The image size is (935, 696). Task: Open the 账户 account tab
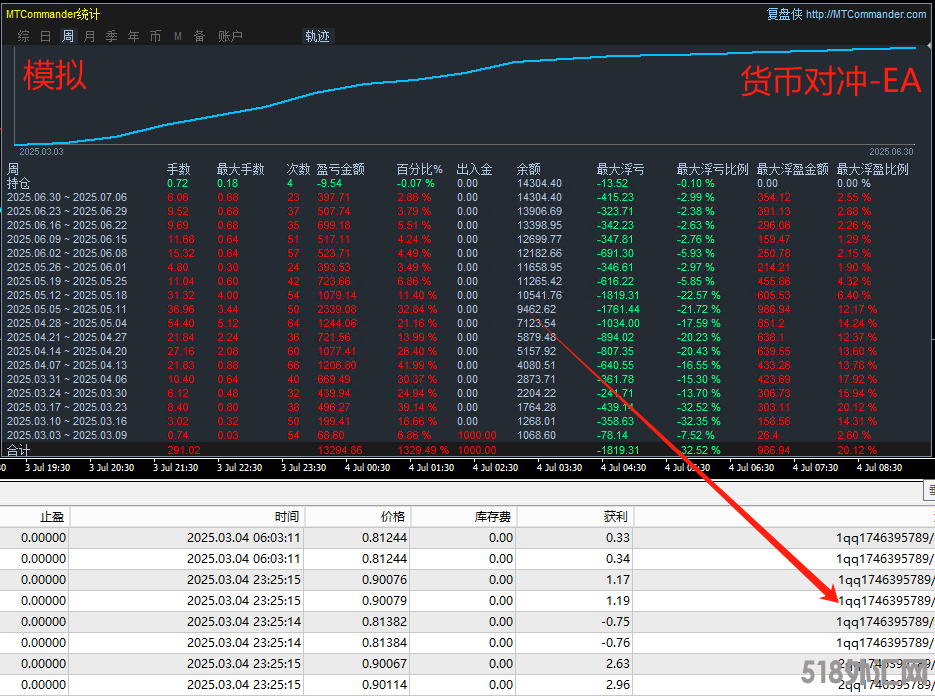(230, 36)
